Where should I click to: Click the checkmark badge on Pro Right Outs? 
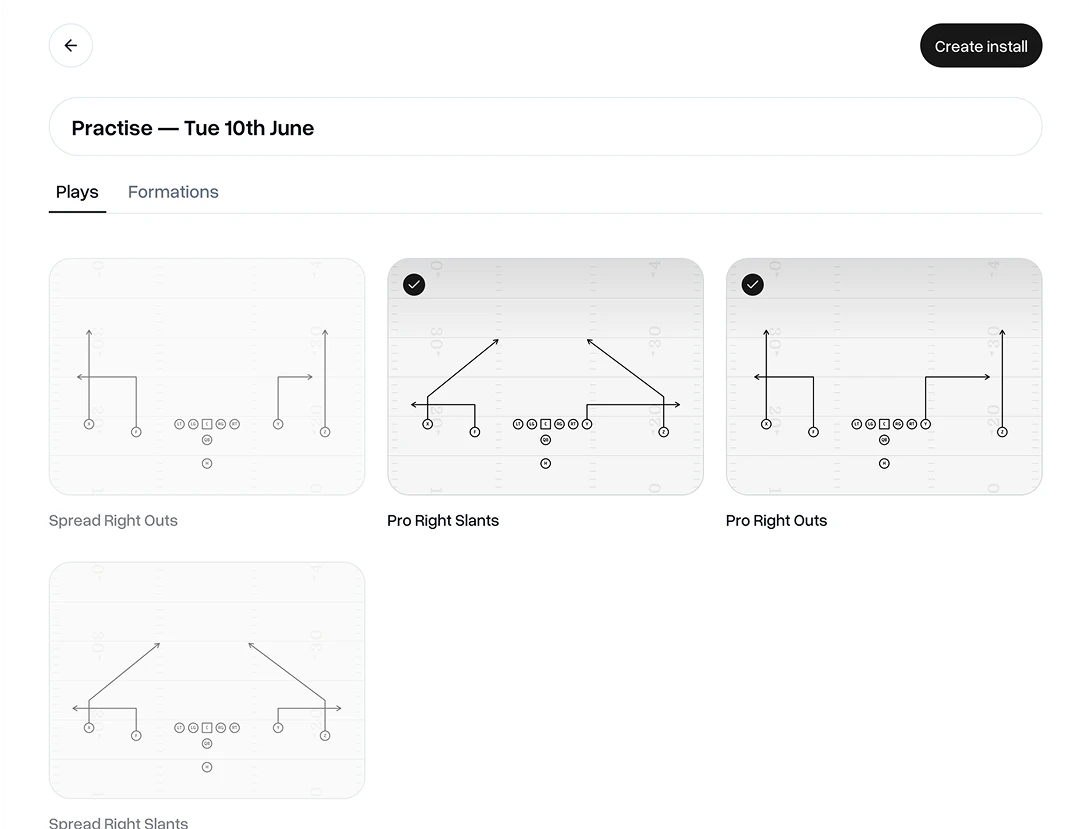[752, 284]
